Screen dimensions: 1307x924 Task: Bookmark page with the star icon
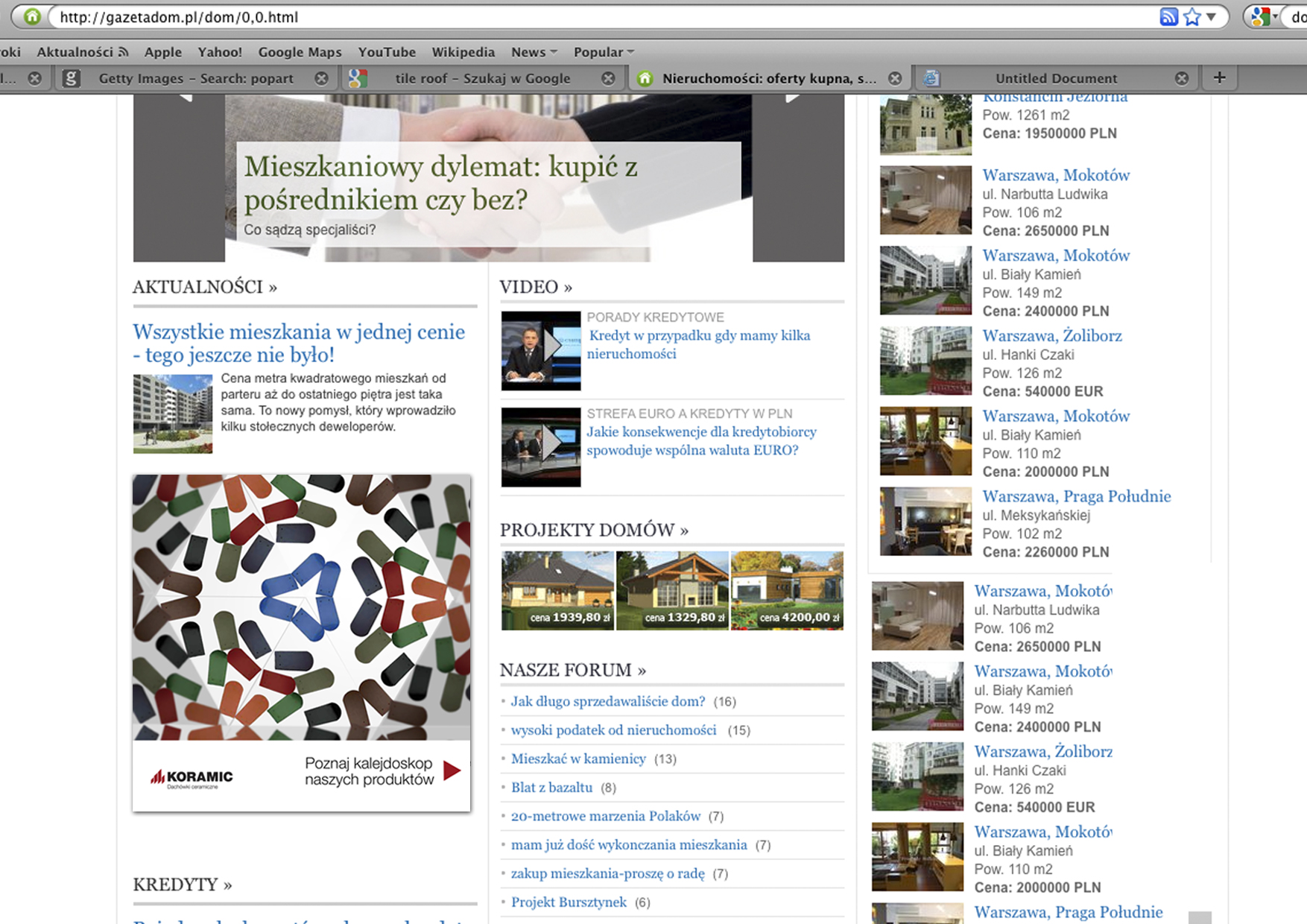point(1192,16)
